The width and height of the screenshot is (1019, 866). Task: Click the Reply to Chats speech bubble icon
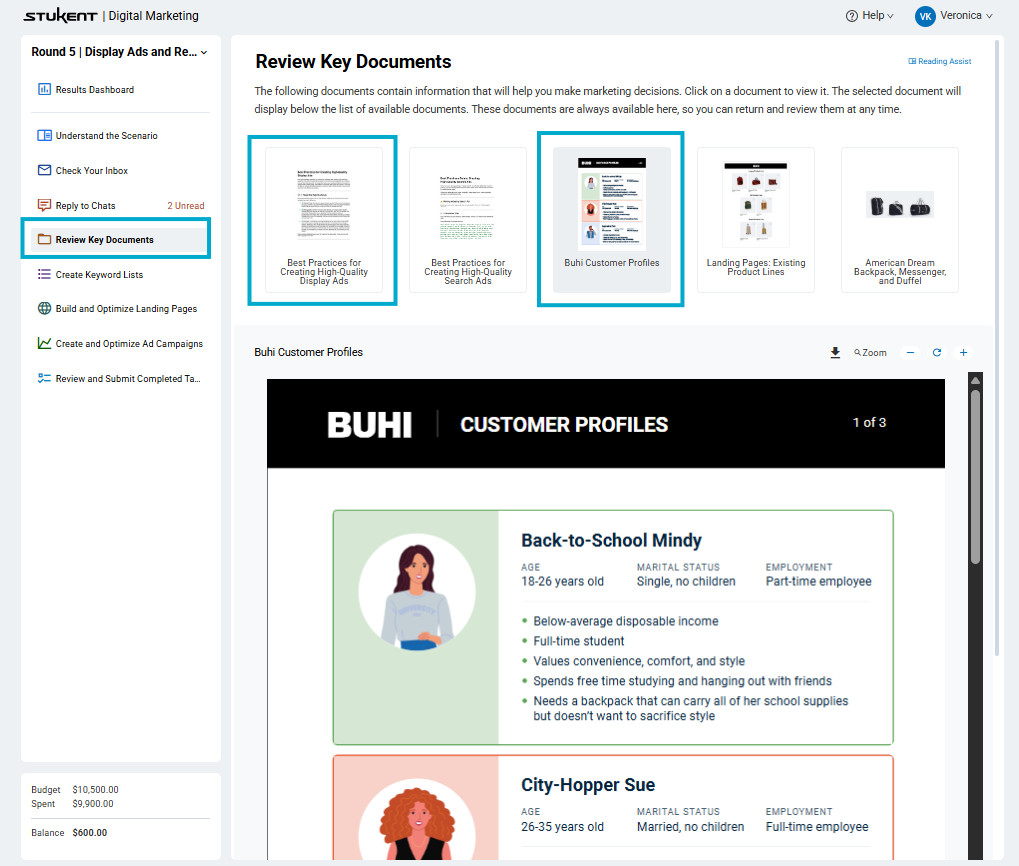pos(44,205)
